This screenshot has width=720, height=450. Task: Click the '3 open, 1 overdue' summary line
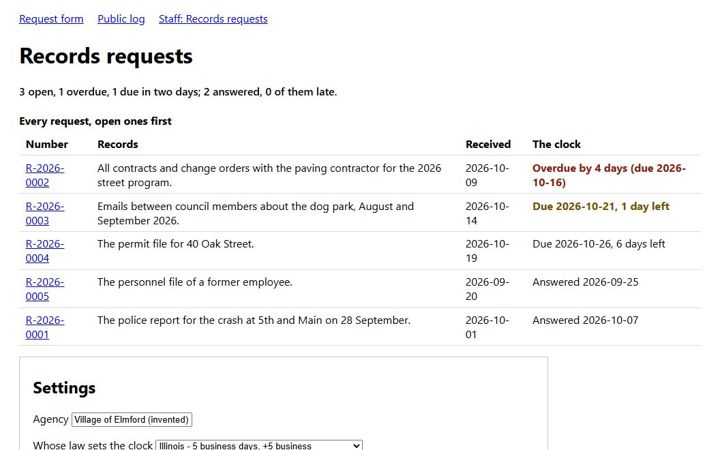(x=178, y=92)
